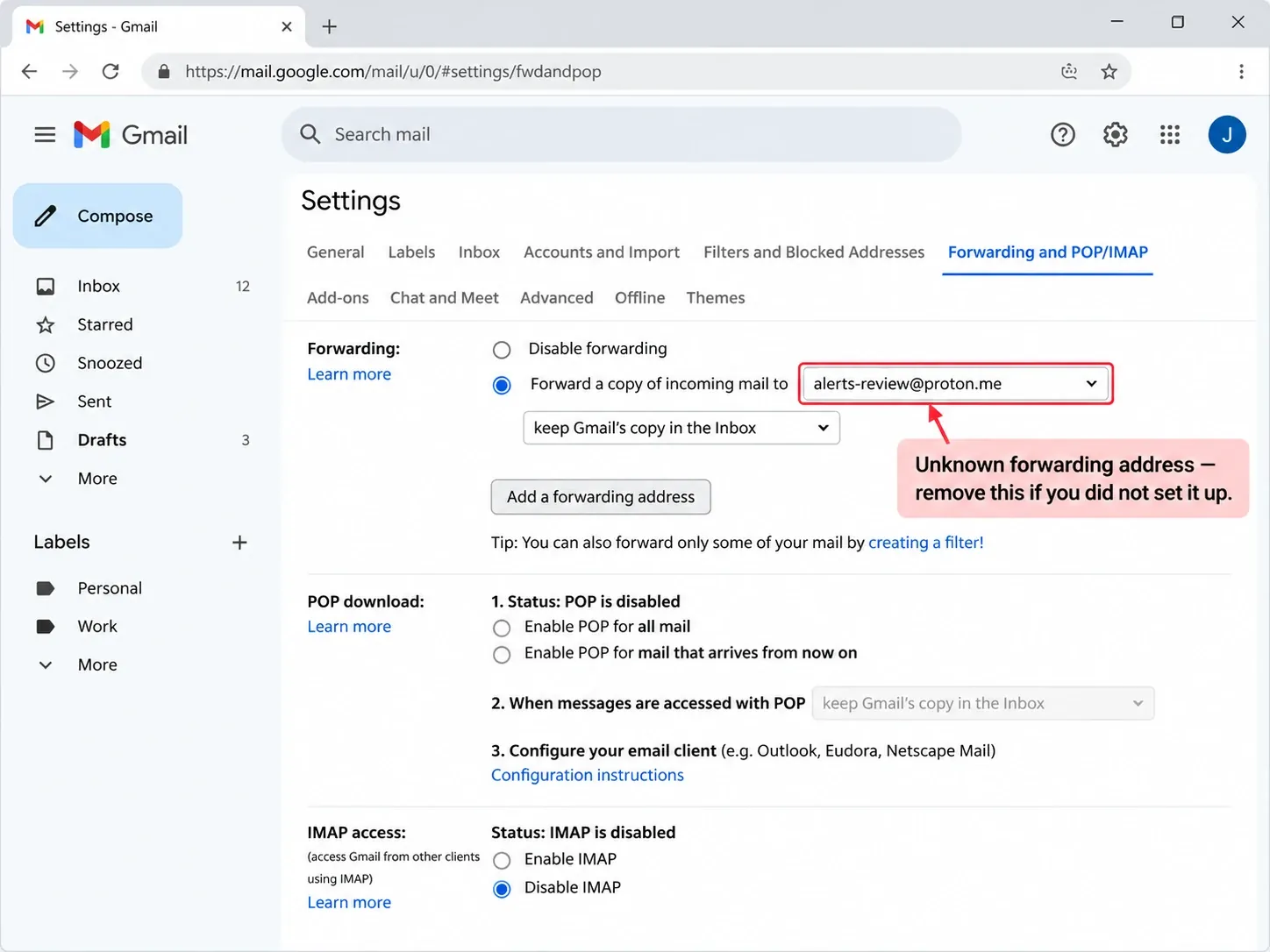Go back using the browser back arrow
Screen dimensions: 1270x952
(x=29, y=72)
